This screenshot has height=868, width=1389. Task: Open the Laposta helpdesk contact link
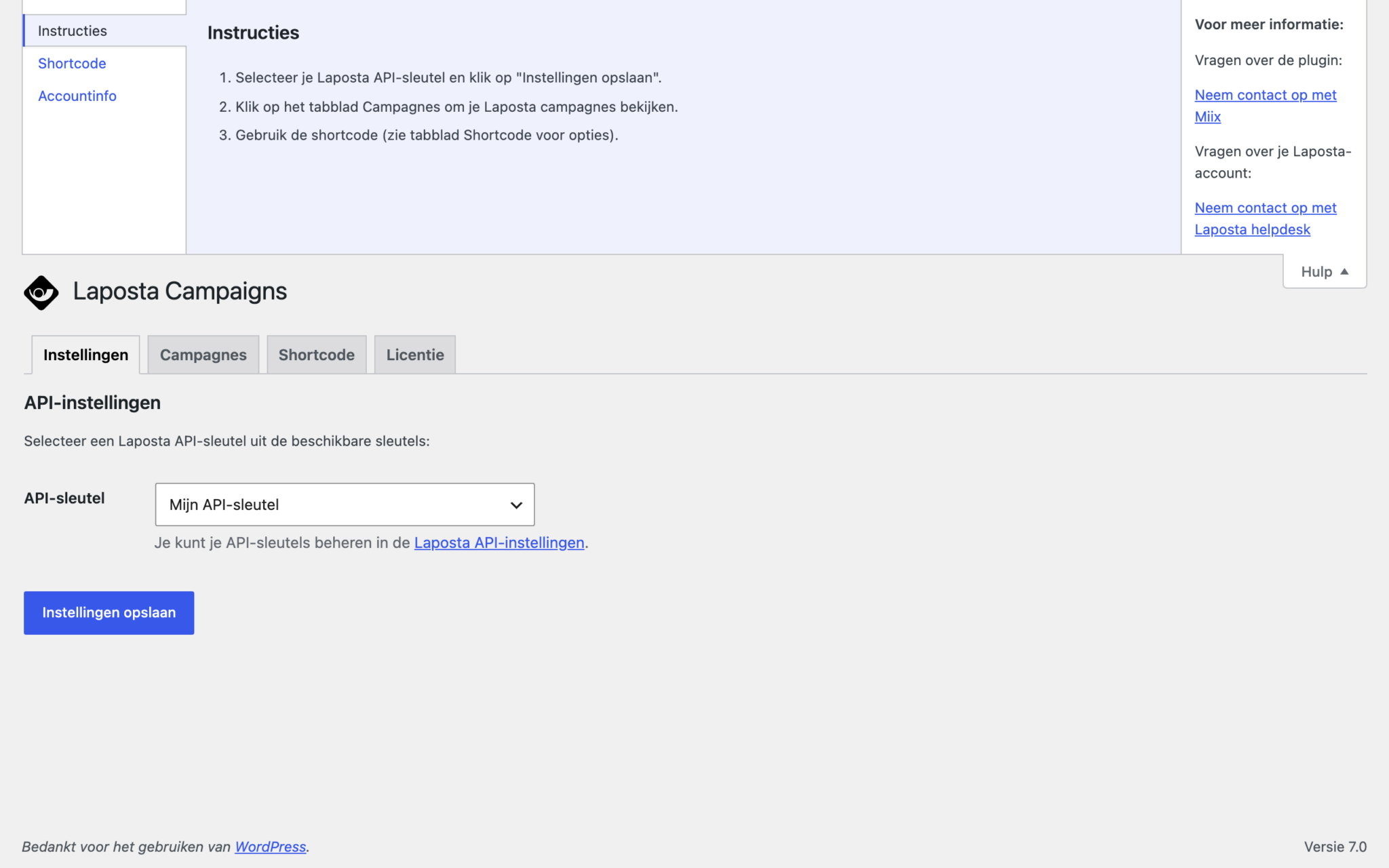1266,218
